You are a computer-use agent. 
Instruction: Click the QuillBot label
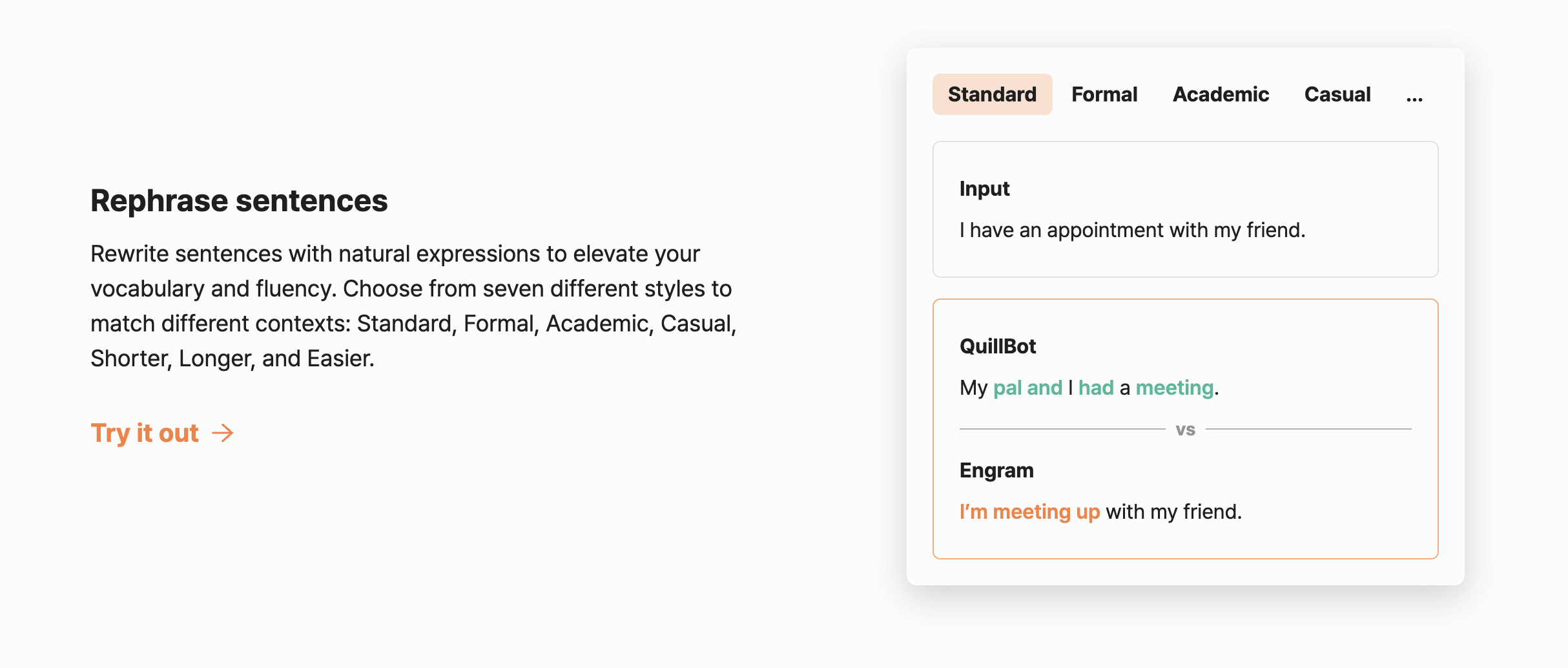(998, 346)
